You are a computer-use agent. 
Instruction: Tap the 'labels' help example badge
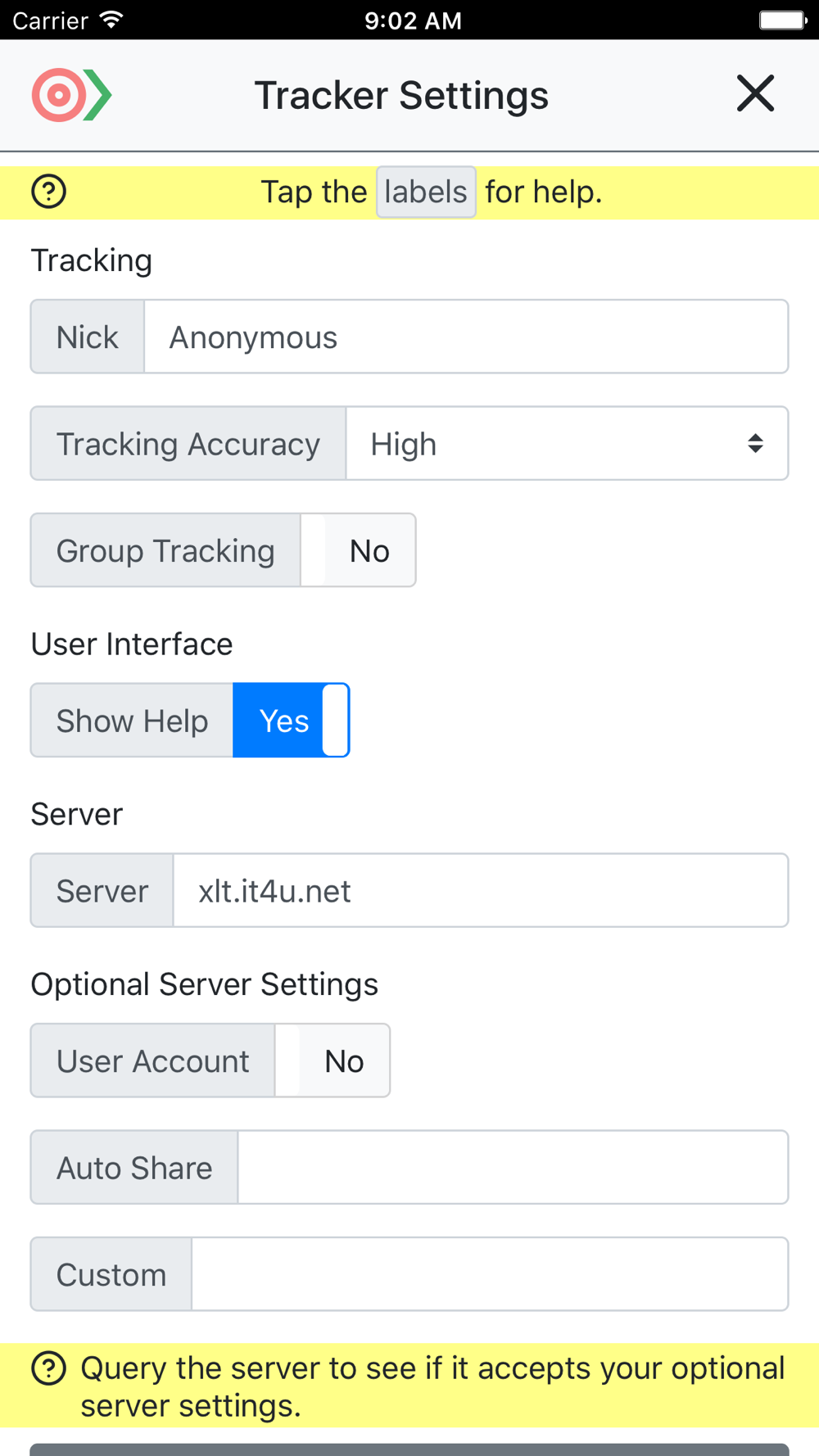click(426, 192)
